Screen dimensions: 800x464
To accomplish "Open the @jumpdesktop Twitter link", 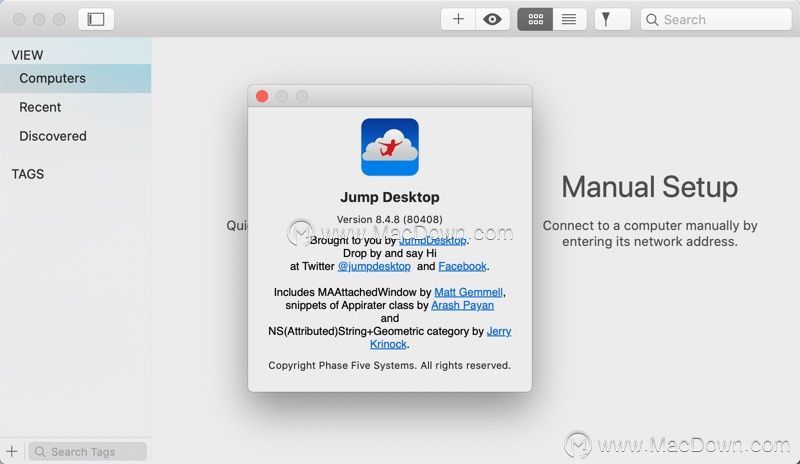I will (374, 266).
